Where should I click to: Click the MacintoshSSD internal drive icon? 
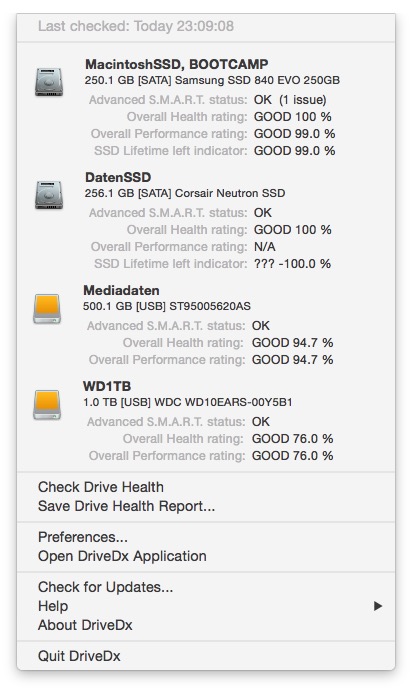[x=49, y=82]
